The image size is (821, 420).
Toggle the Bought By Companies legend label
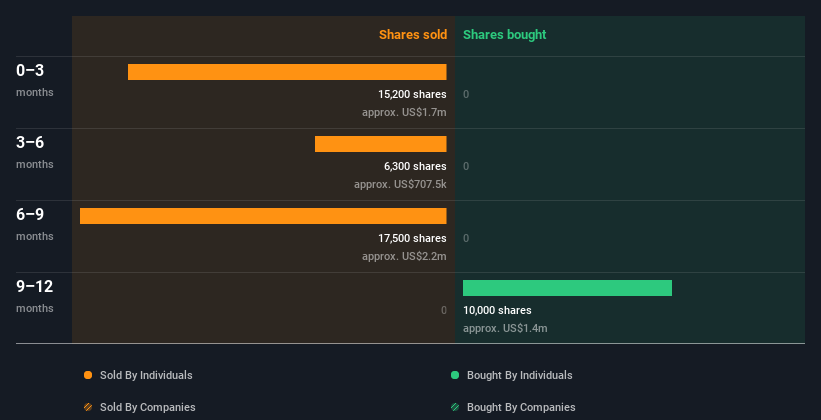pyautogui.click(x=521, y=407)
